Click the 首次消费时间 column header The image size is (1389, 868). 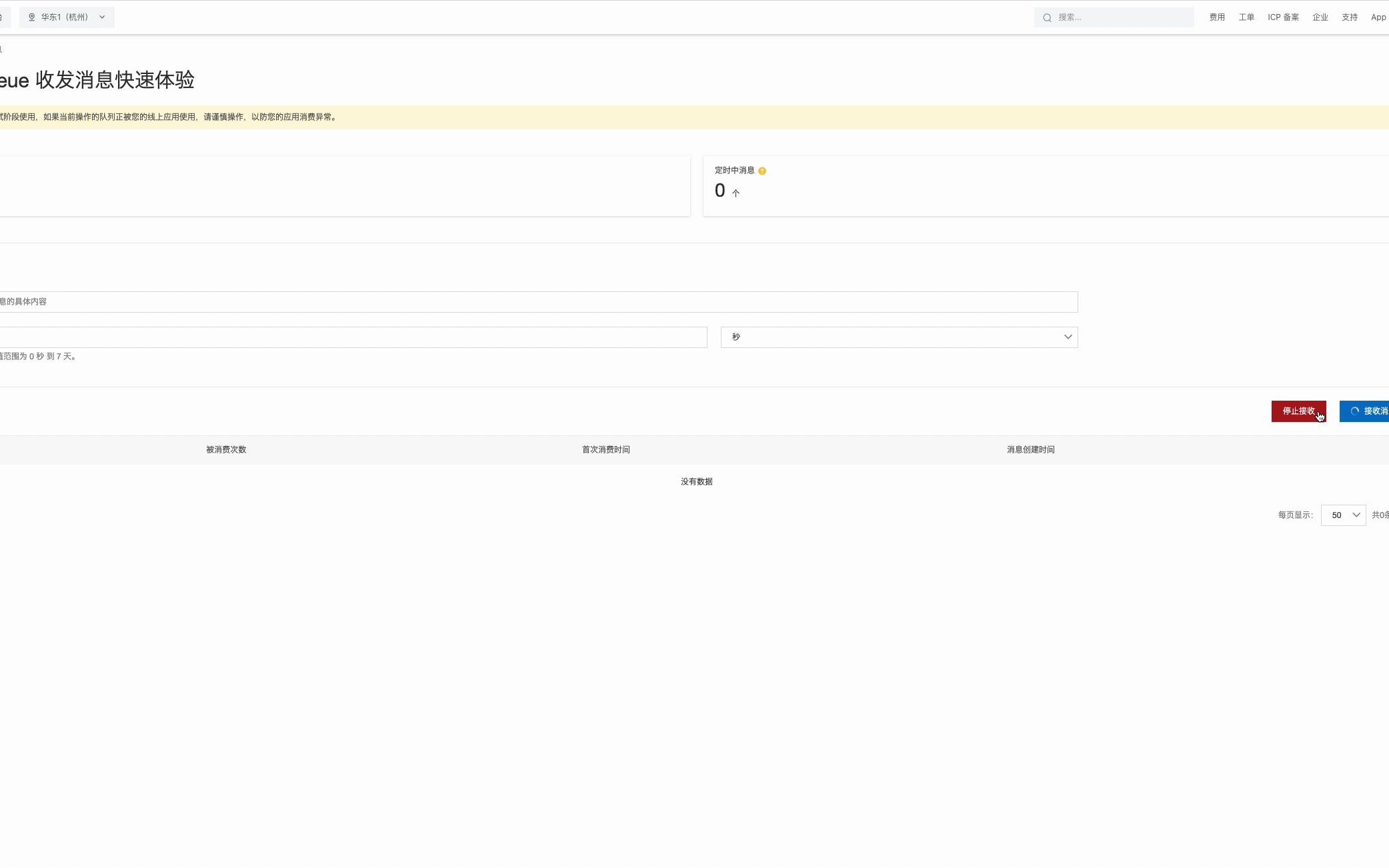point(605,449)
